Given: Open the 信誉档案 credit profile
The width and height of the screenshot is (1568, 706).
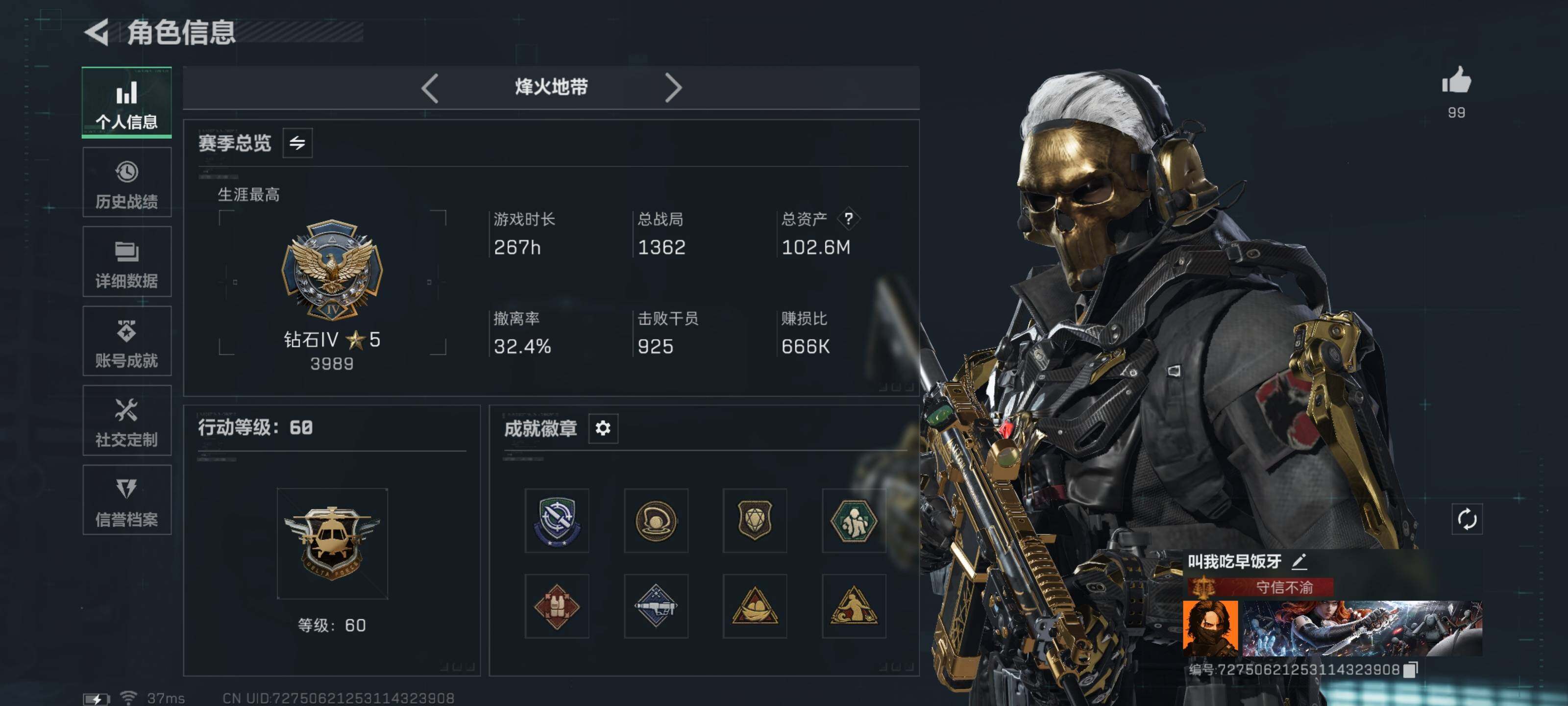Looking at the screenshot, I should pos(126,500).
